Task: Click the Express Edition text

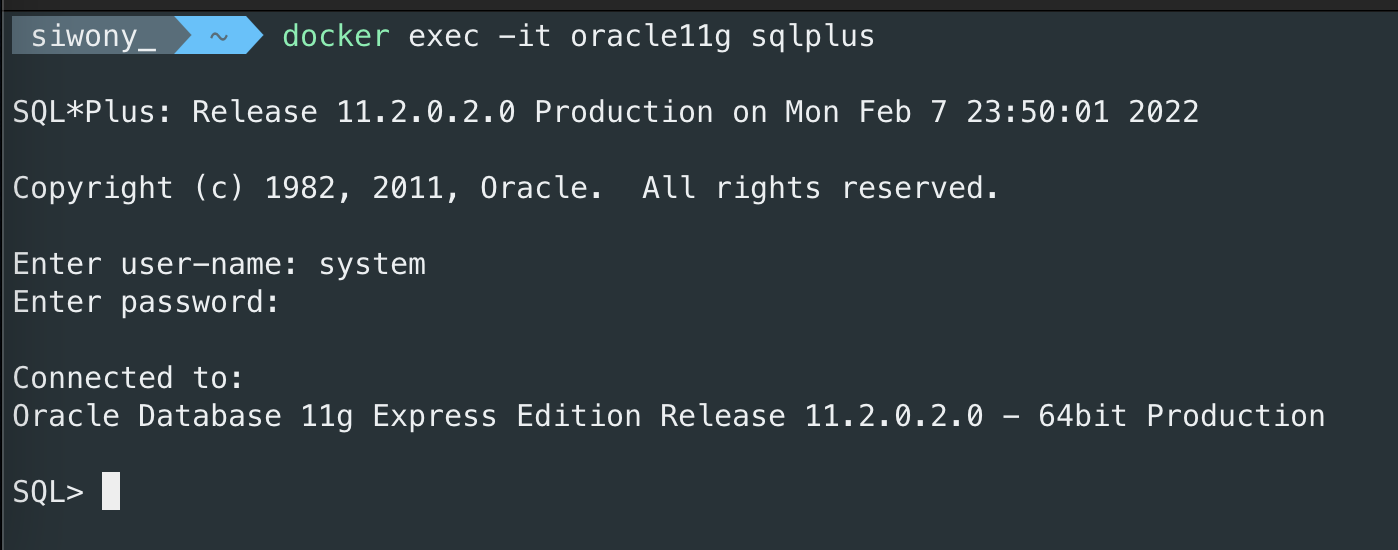Action: click(x=506, y=416)
